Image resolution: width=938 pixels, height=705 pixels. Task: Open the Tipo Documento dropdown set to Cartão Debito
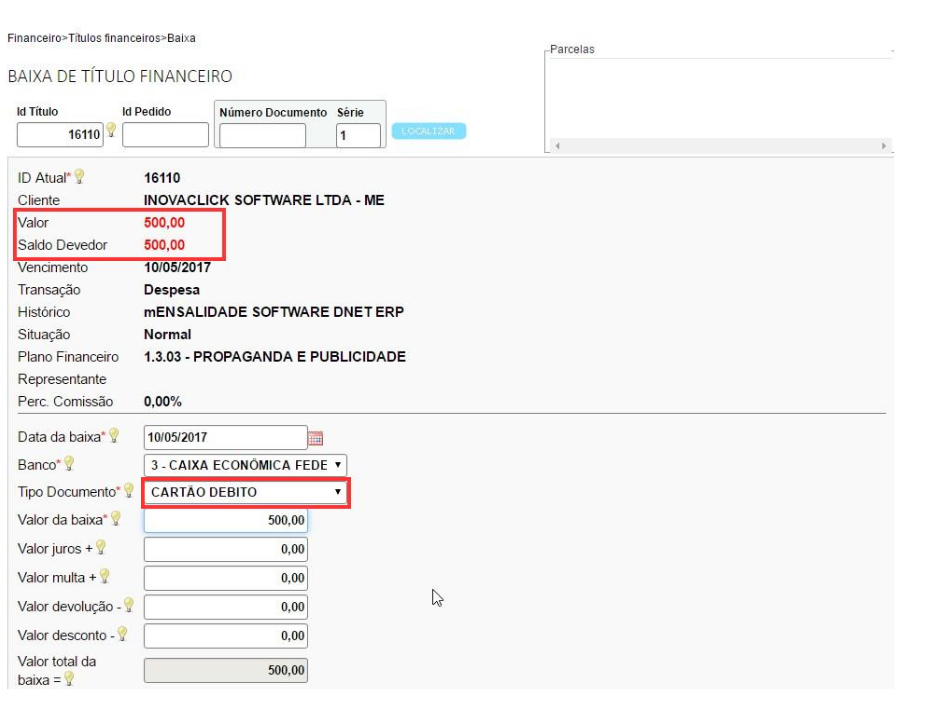(x=246, y=492)
